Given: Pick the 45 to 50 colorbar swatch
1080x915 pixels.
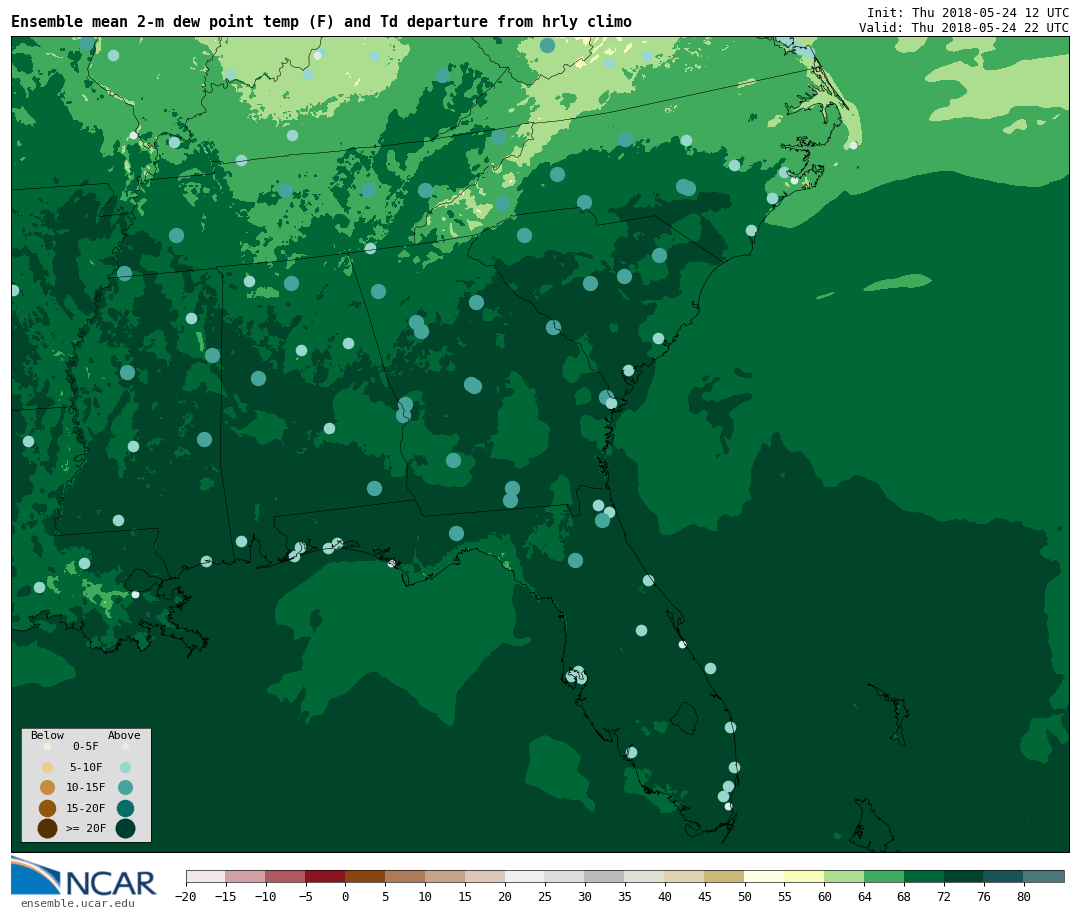Looking at the screenshot, I should click(725, 876).
